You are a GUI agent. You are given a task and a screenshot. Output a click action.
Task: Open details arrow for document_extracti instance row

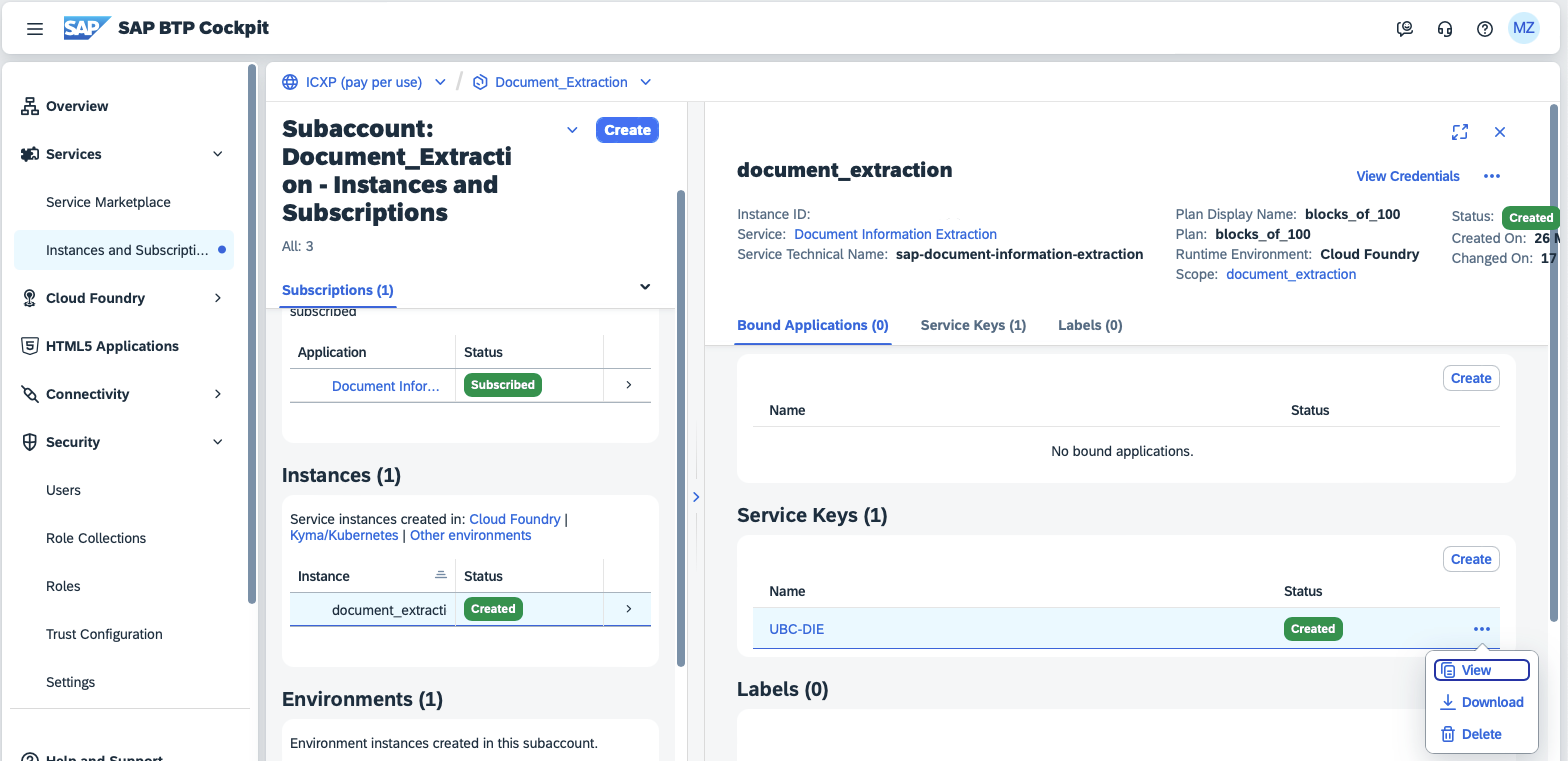click(628, 609)
